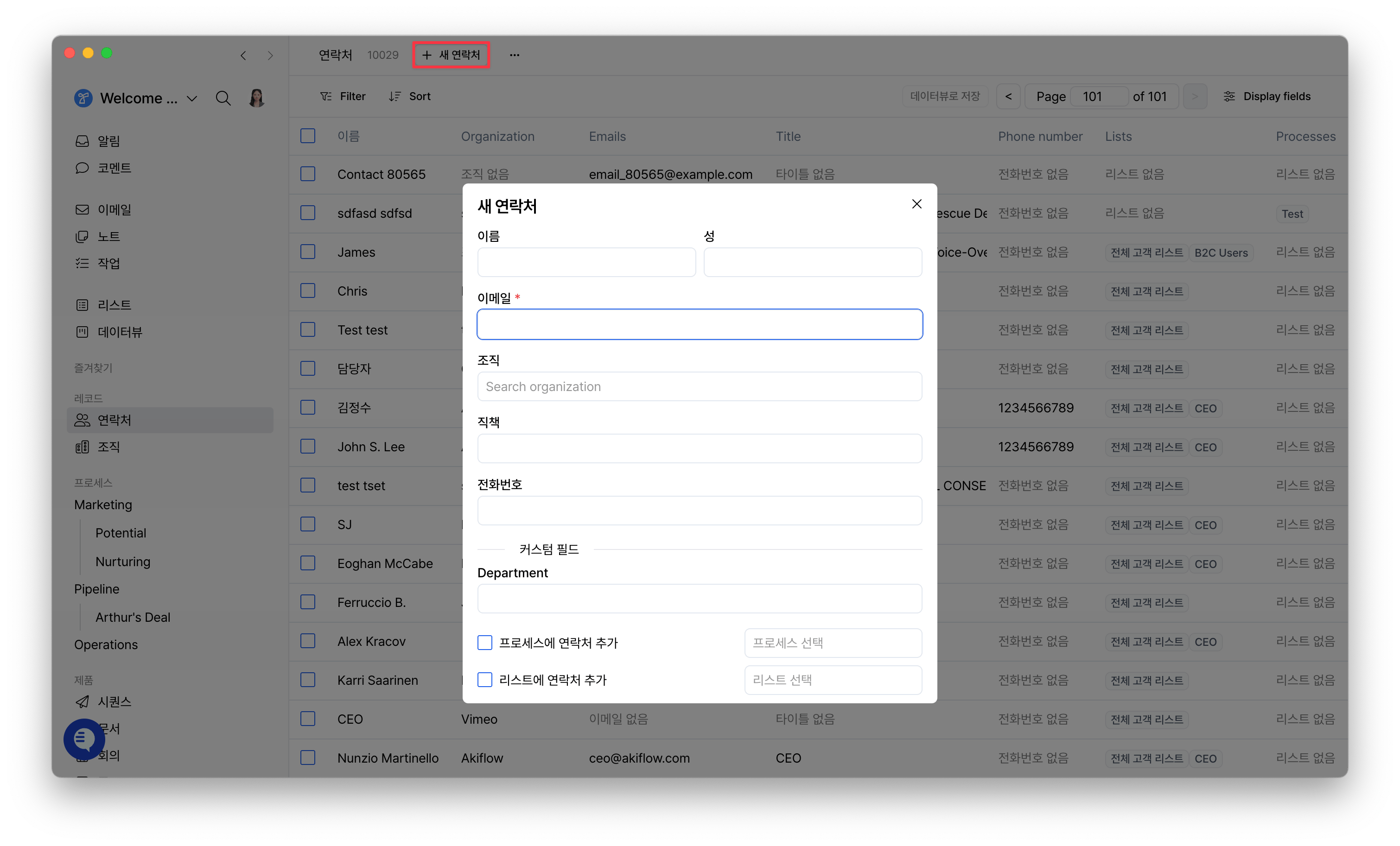Open the 프로세스 선택 dropdown
The width and height of the screenshot is (1400, 846).
[x=833, y=643]
